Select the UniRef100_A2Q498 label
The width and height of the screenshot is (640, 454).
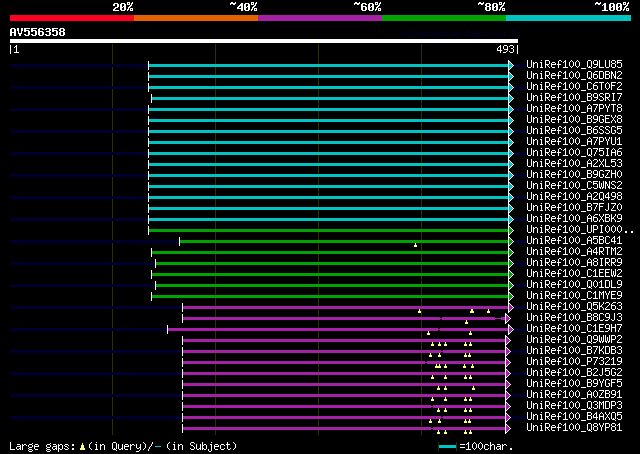[574, 197]
